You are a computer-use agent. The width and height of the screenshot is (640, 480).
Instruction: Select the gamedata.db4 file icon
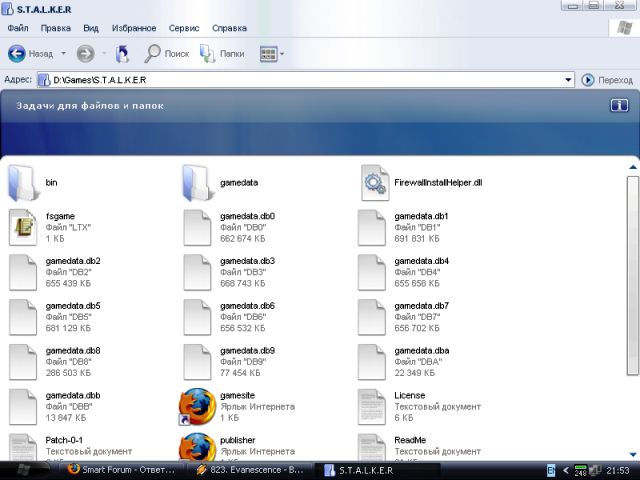(371, 272)
